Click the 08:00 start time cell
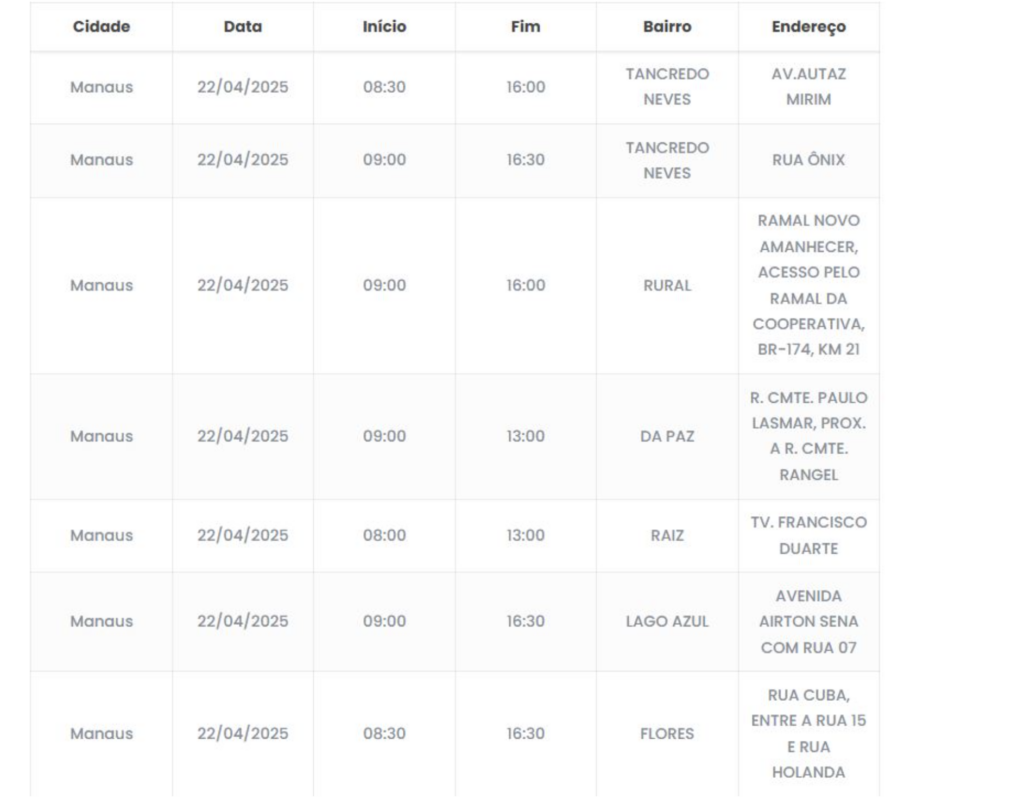 coord(384,535)
